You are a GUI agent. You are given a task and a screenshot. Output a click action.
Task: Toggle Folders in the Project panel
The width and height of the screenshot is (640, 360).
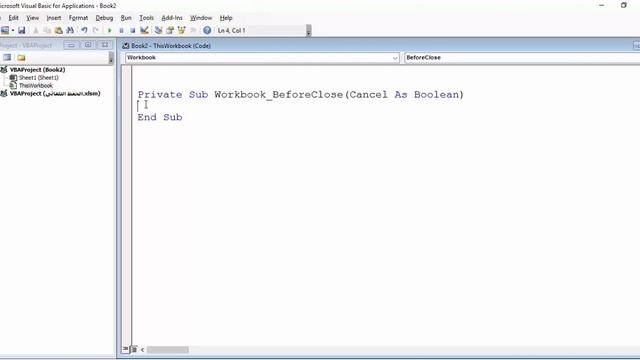tap(21, 58)
